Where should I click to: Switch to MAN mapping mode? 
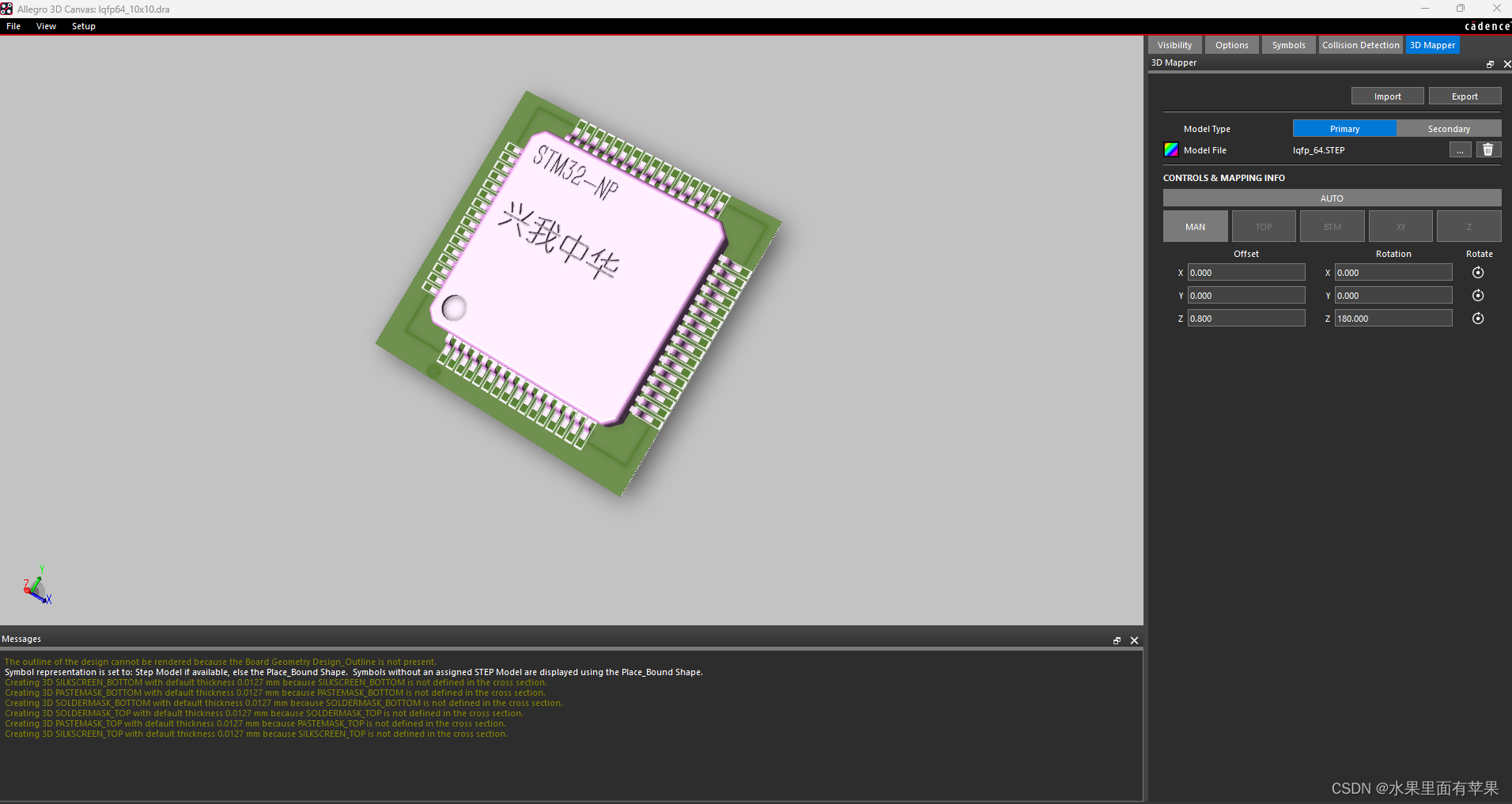point(1195,226)
